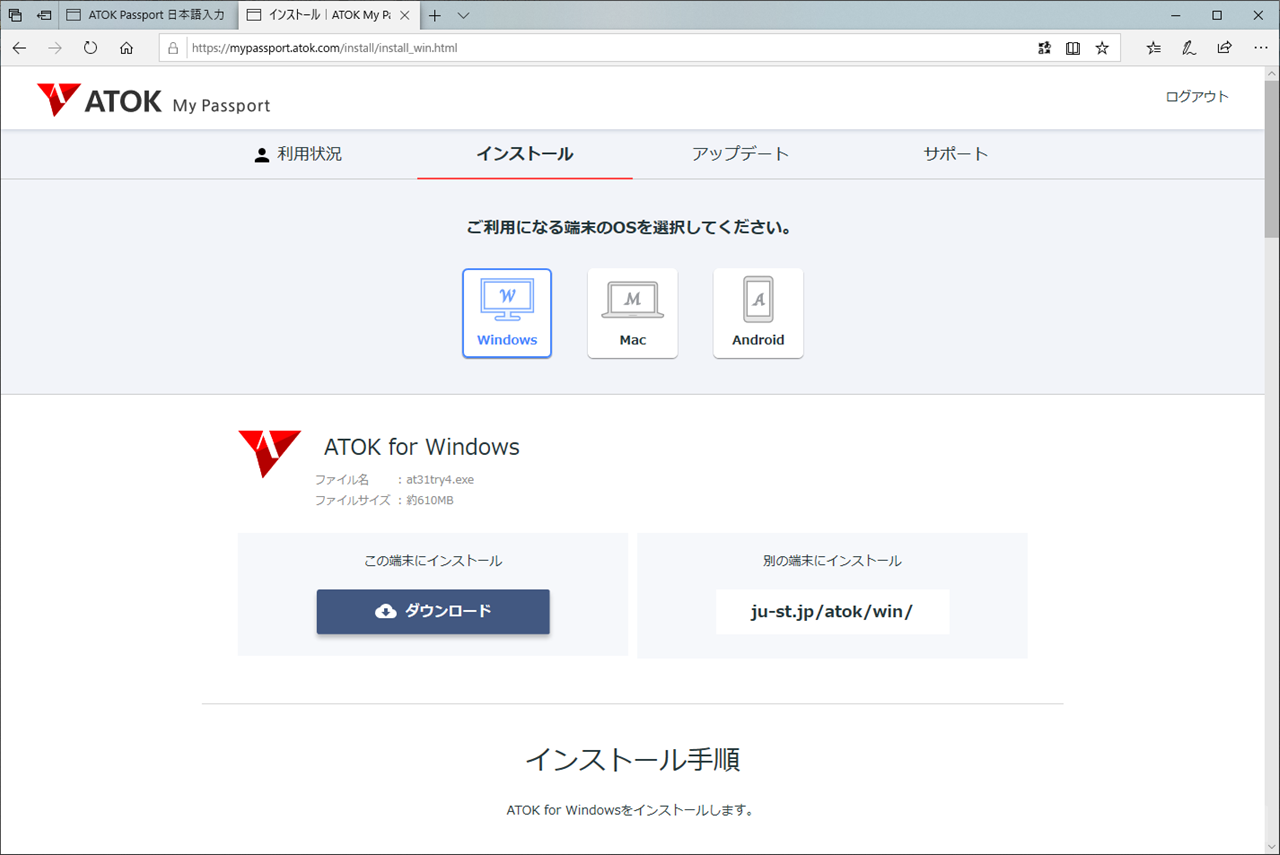Click the scrollbar down arrow
The width and height of the screenshot is (1280, 855).
1271,846
